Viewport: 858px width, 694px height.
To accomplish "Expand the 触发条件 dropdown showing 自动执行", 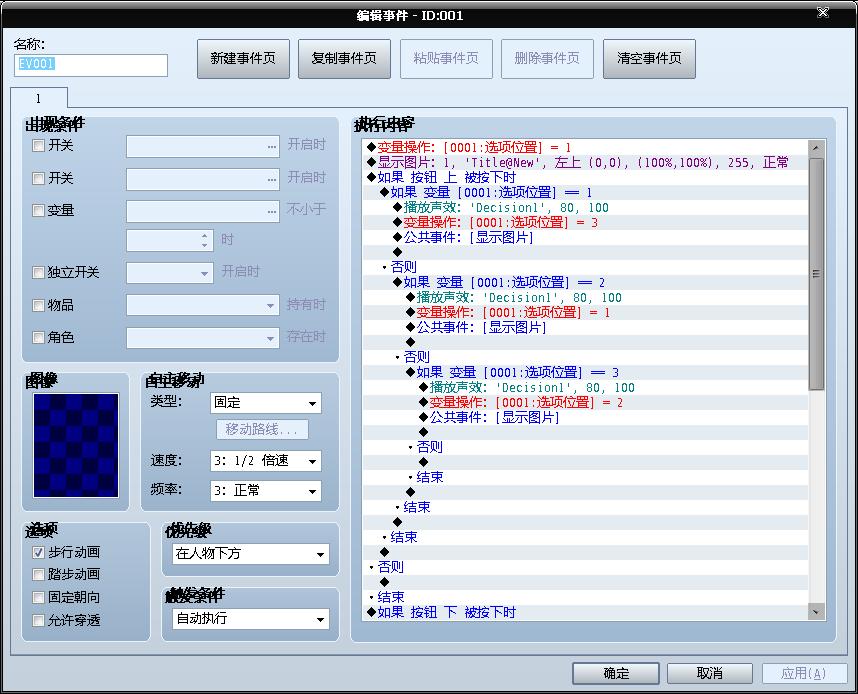I will click(251, 619).
